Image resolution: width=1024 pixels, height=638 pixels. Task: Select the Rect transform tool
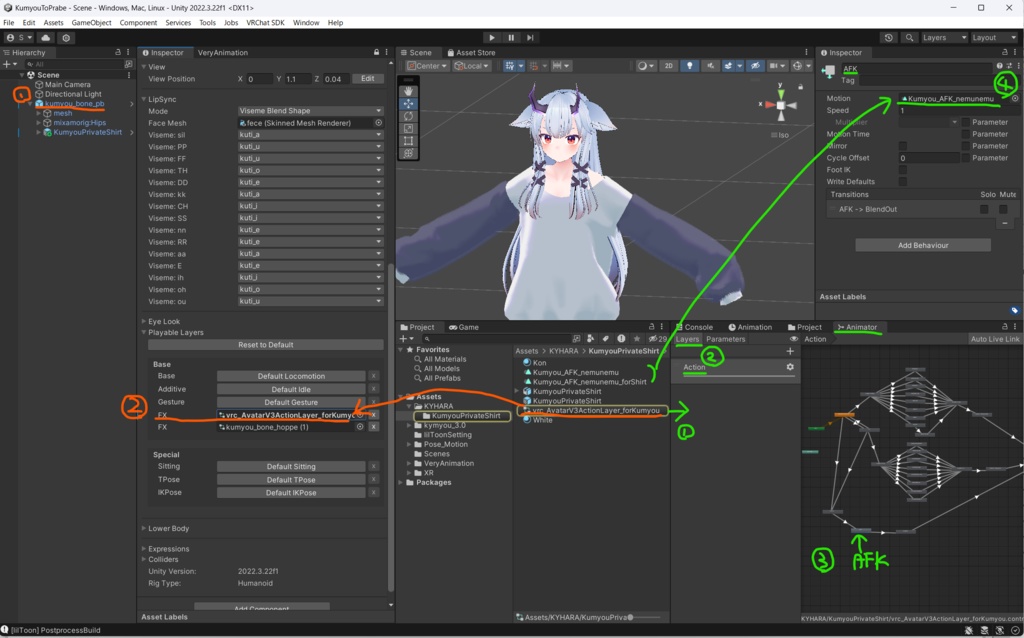(x=408, y=141)
